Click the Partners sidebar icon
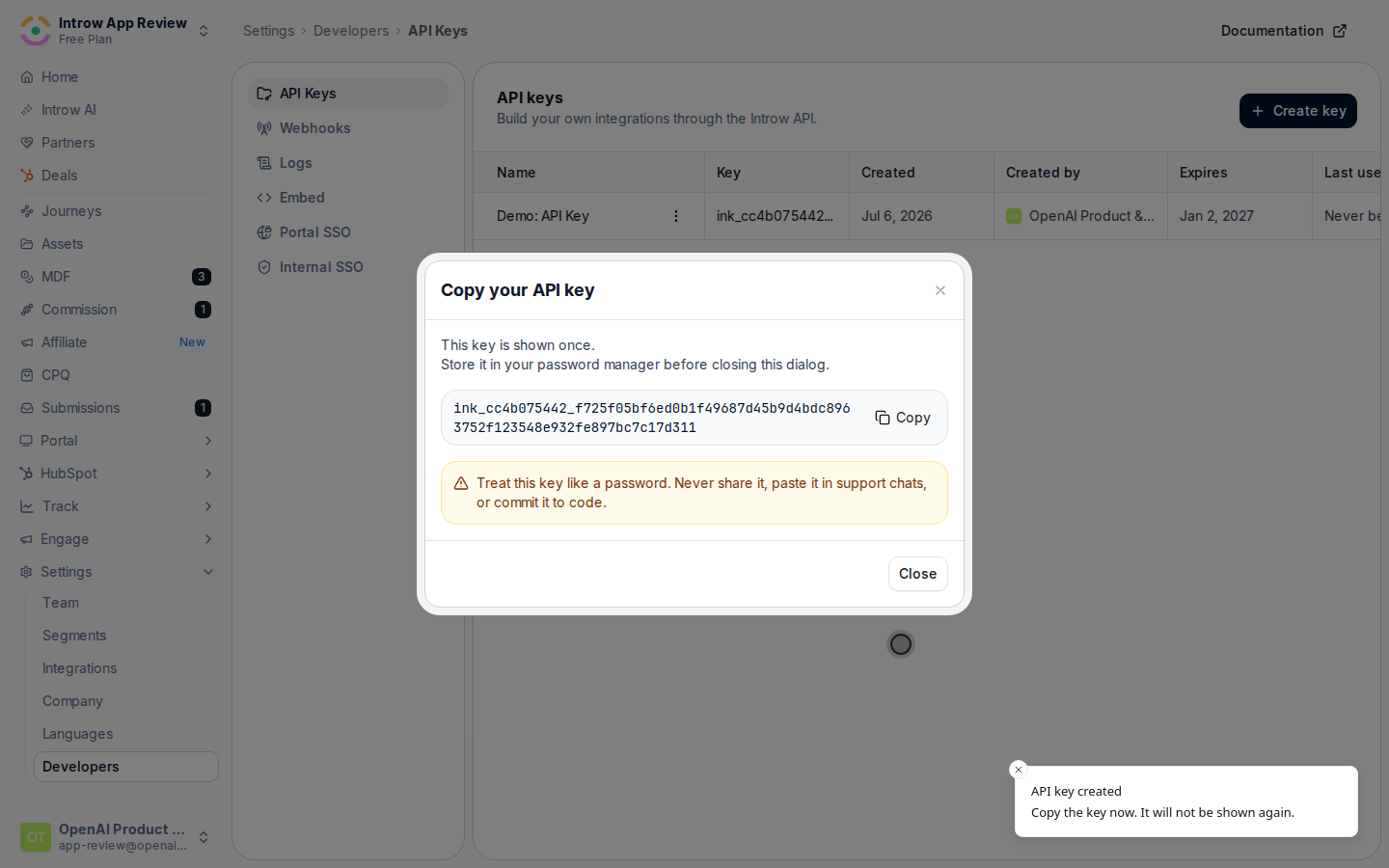This screenshot has height=868, width=1389. (x=27, y=143)
